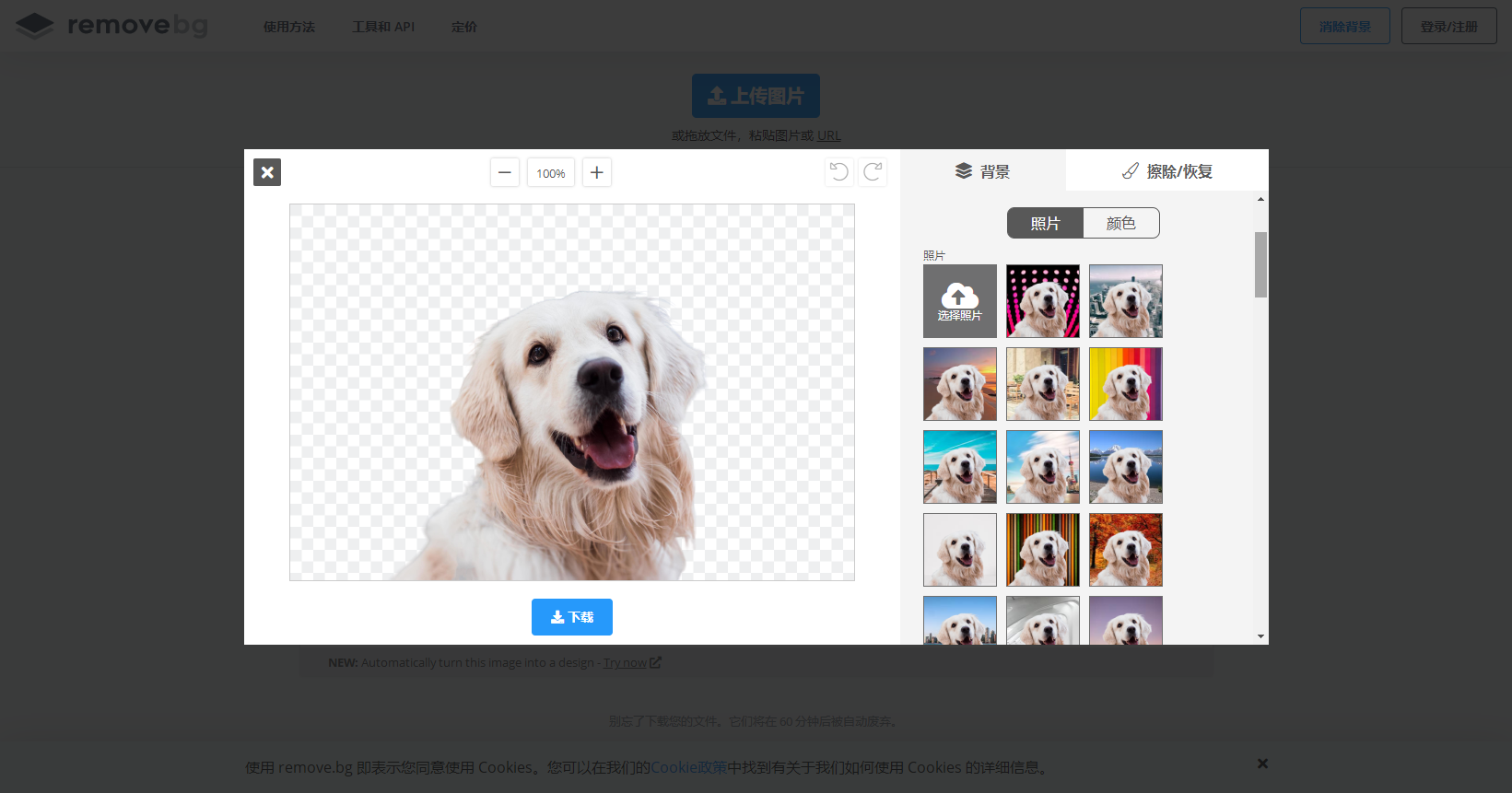Choose the mountain lake background thumbnail
Viewport: 1512px width, 793px height.
pos(1126,467)
